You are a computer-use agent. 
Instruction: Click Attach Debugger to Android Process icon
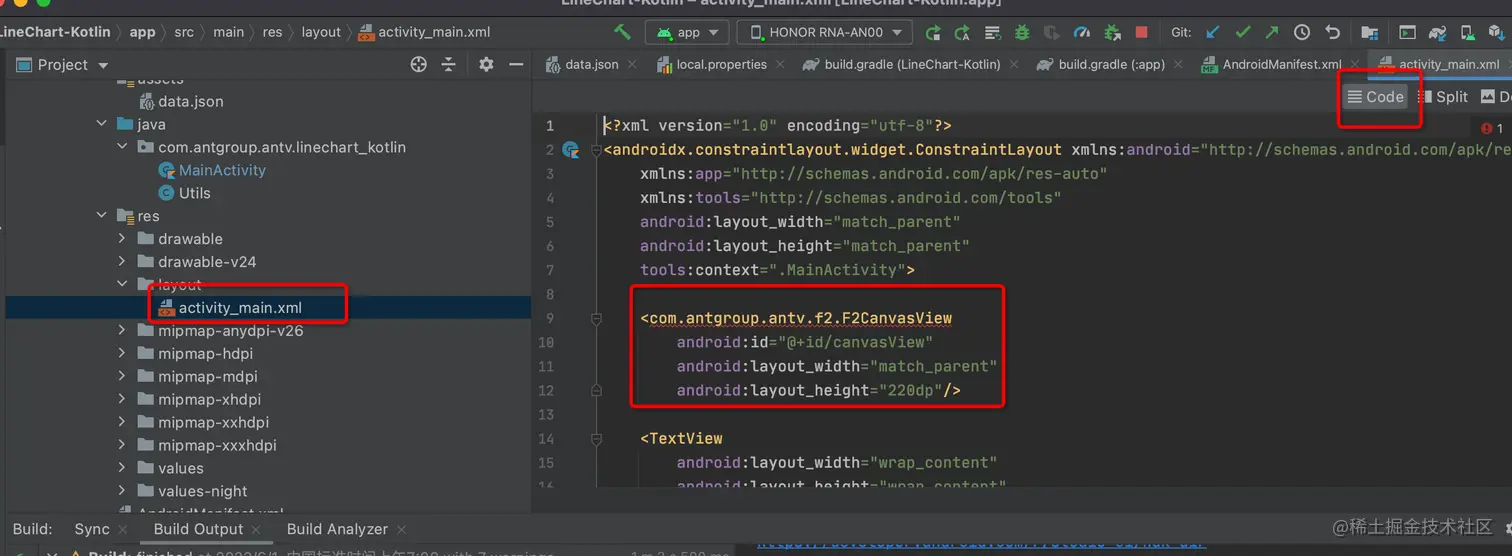click(1111, 32)
